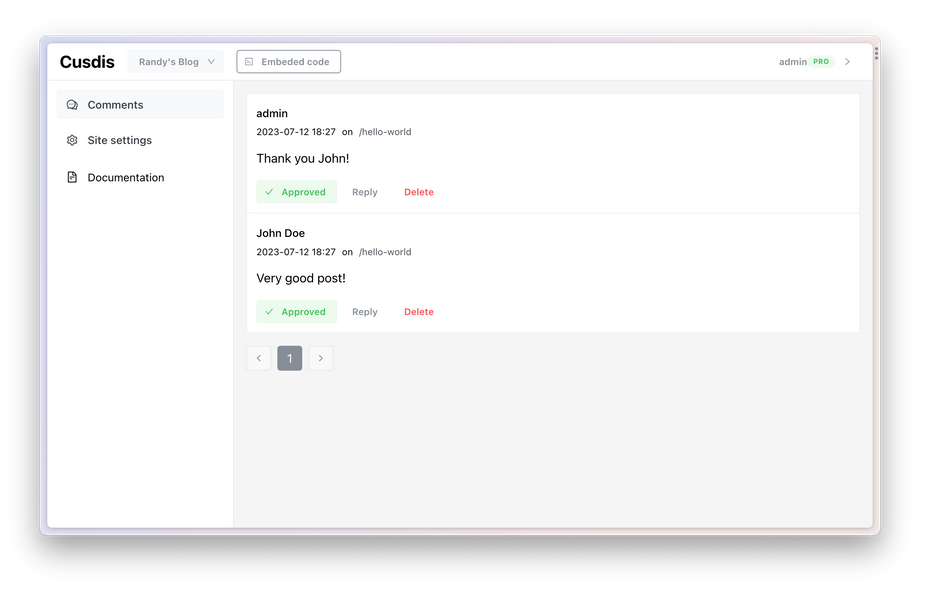
Task: Open Documentation from the sidebar
Action: 125,178
